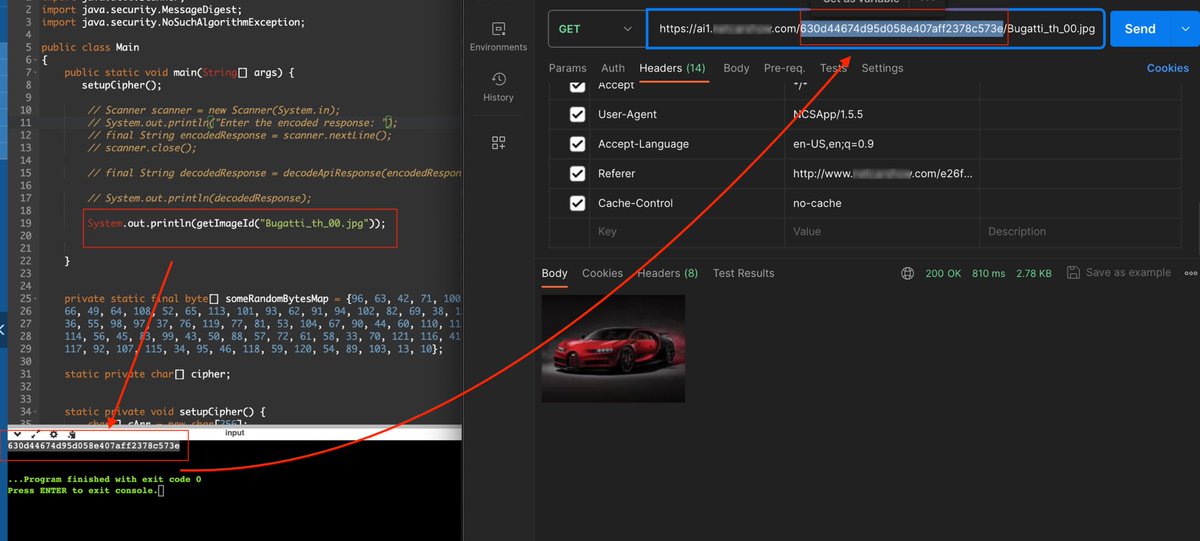This screenshot has width=1200, height=541.
Task: Click the globe network icon in response bar
Action: (x=907, y=273)
